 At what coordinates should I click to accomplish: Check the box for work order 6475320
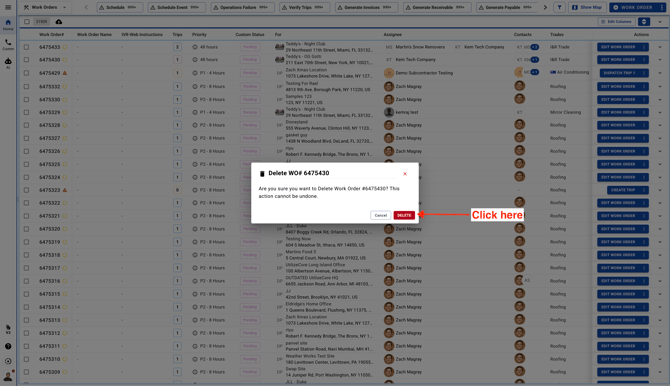point(26,229)
